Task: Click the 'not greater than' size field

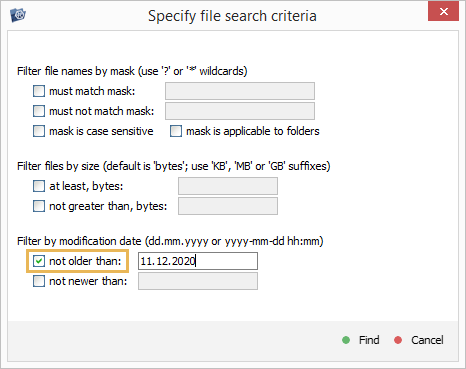Action: click(x=228, y=206)
